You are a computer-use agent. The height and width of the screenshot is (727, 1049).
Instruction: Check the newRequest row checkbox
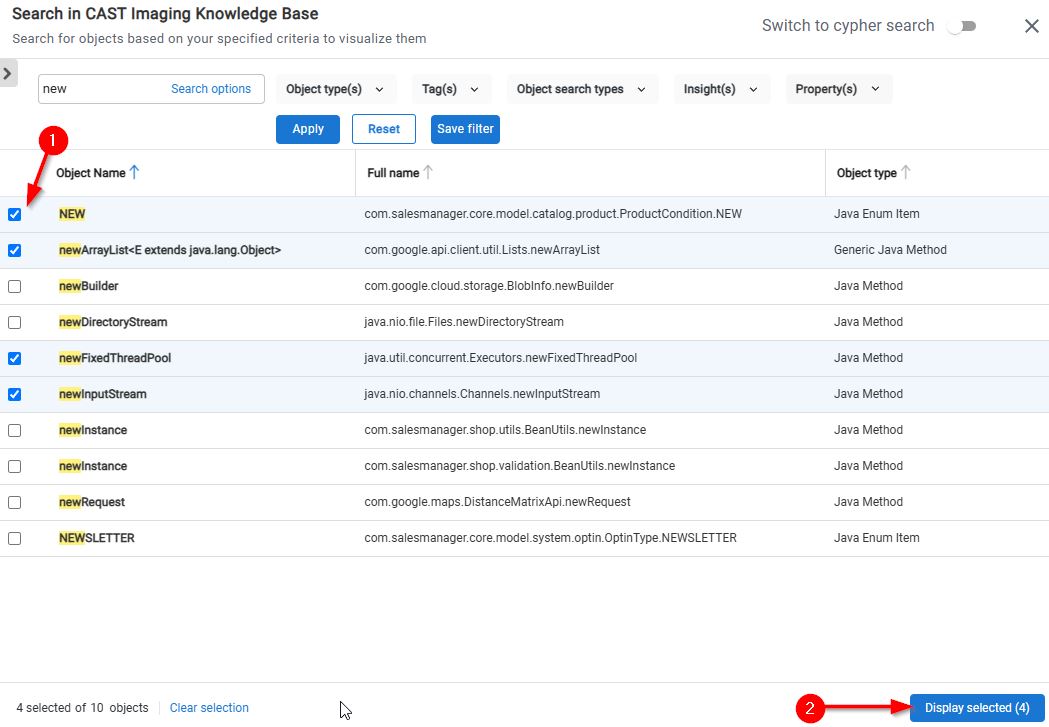[15, 503]
